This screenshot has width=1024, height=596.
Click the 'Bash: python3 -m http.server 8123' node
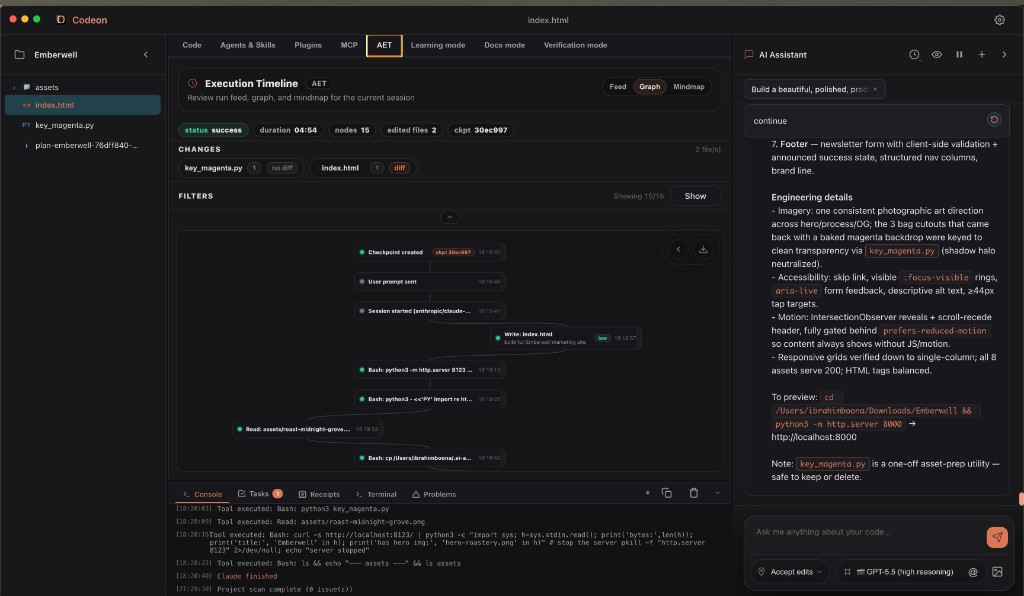point(430,369)
